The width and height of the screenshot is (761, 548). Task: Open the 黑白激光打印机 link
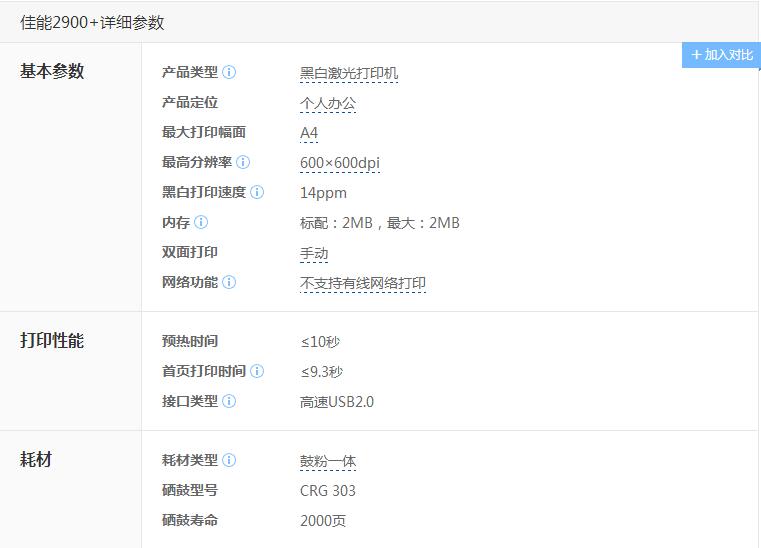pos(349,73)
